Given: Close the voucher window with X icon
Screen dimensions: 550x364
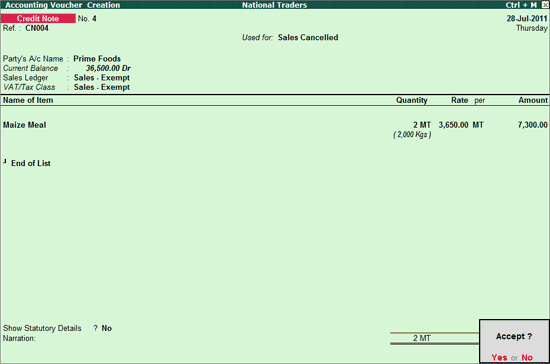Looking at the screenshot, I should pyautogui.click(x=545, y=5).
